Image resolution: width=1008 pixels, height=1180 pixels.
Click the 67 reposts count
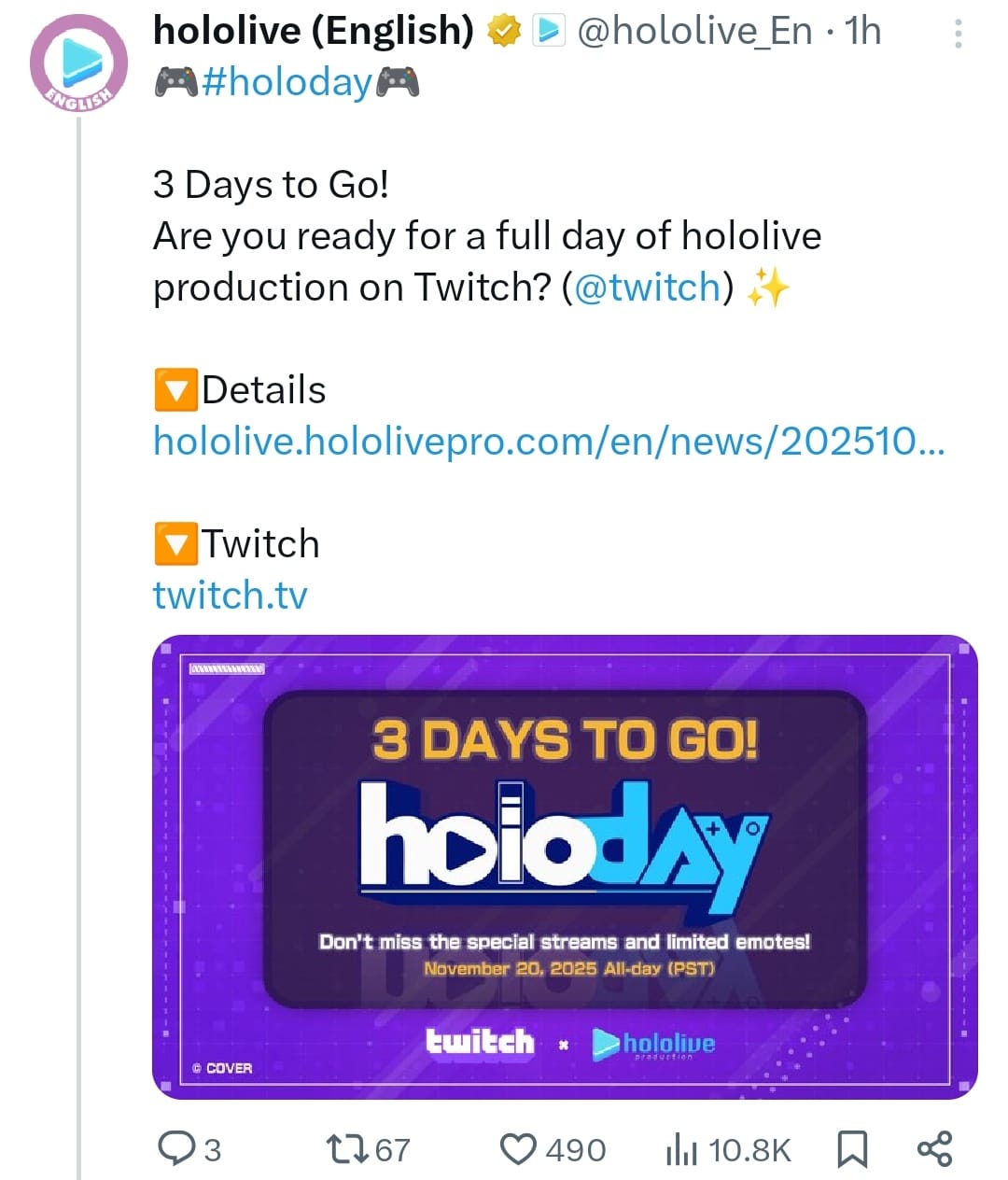click(x=393, y=1149)
